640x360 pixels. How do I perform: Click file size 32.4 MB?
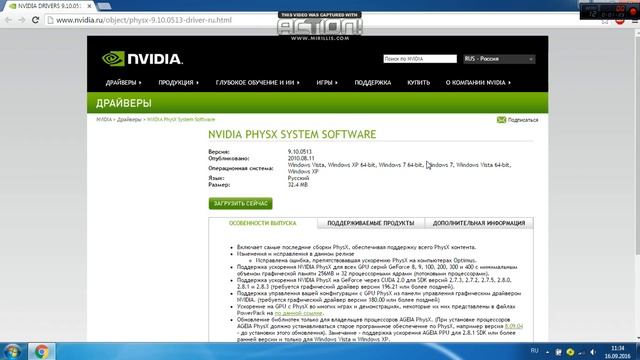coord(298,184)
